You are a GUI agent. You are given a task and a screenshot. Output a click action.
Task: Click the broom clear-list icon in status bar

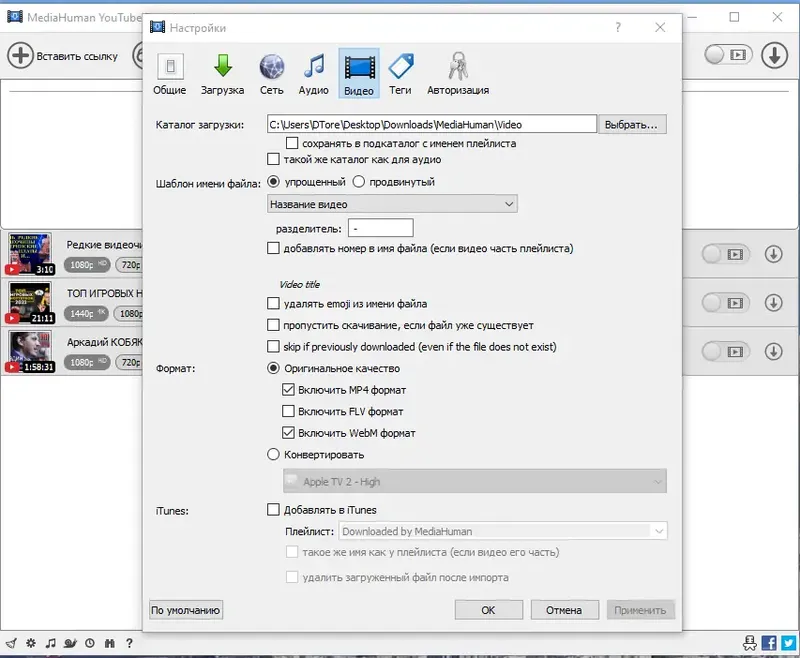point(11,643)
